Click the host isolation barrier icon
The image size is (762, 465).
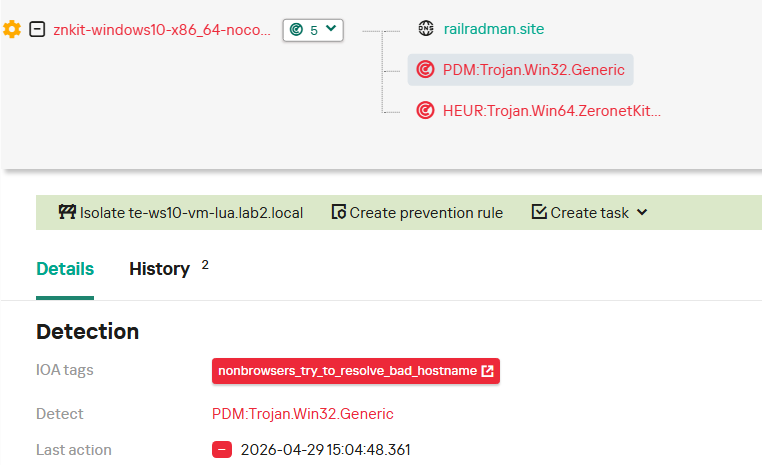tap(67, 212)
